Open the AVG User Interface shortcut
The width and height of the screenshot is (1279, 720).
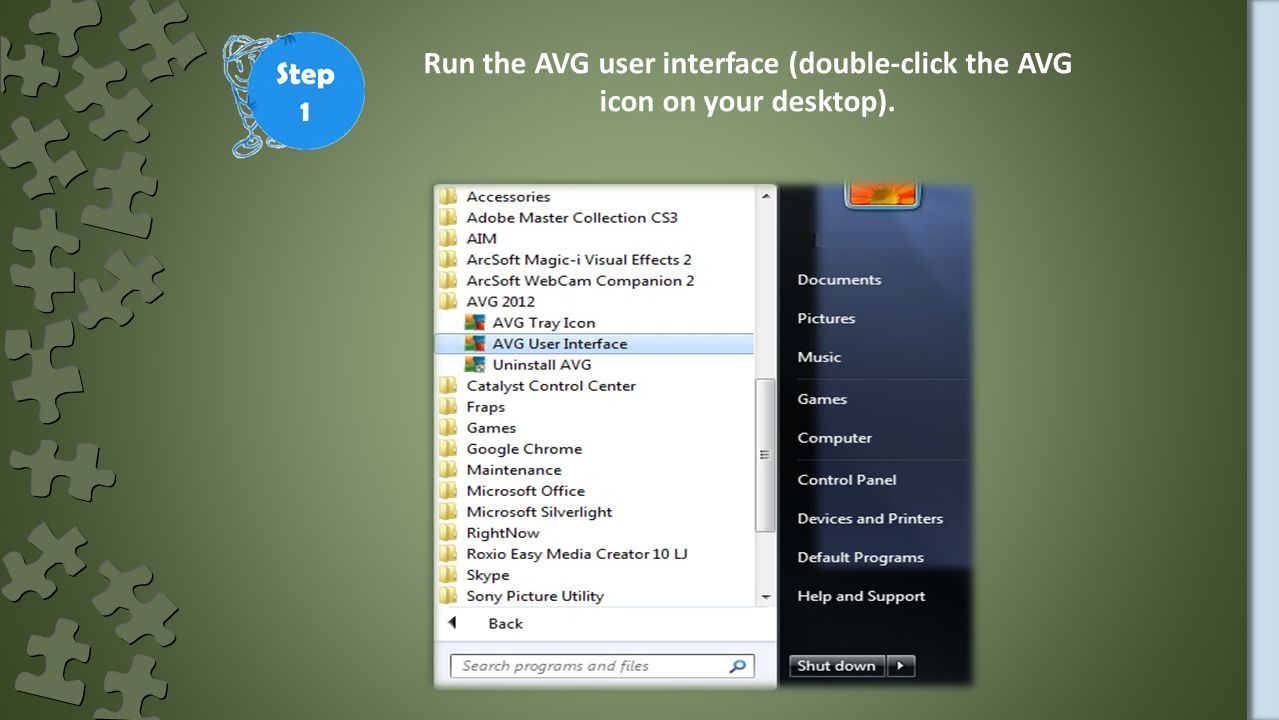pos(594,344)
